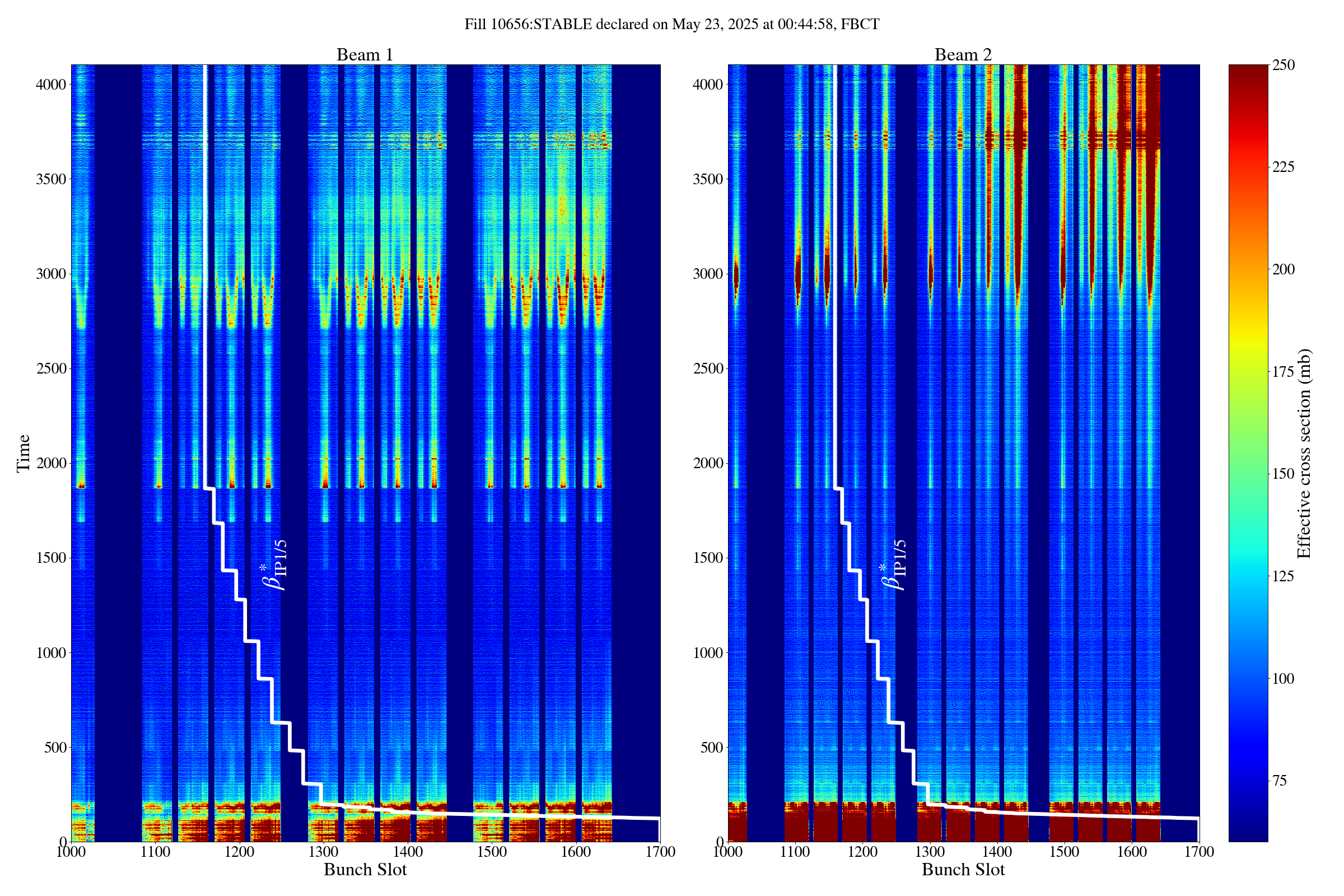
Task: Click the 1000 tick on Beam 1 x-axis
Action: coord(72,852)
